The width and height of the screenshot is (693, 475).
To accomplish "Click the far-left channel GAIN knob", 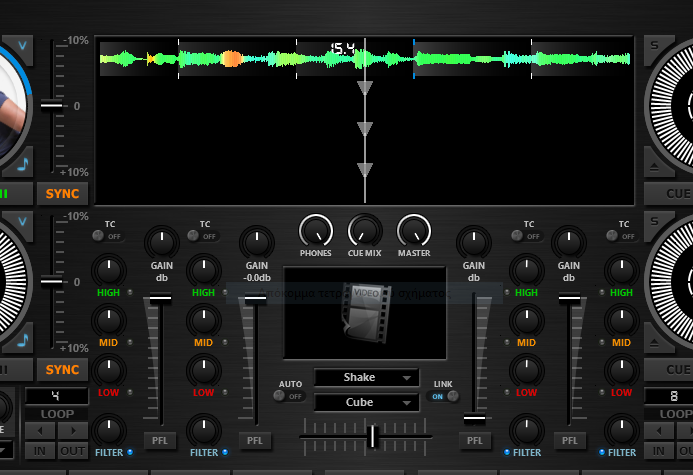I will click(x=162, y=243).
